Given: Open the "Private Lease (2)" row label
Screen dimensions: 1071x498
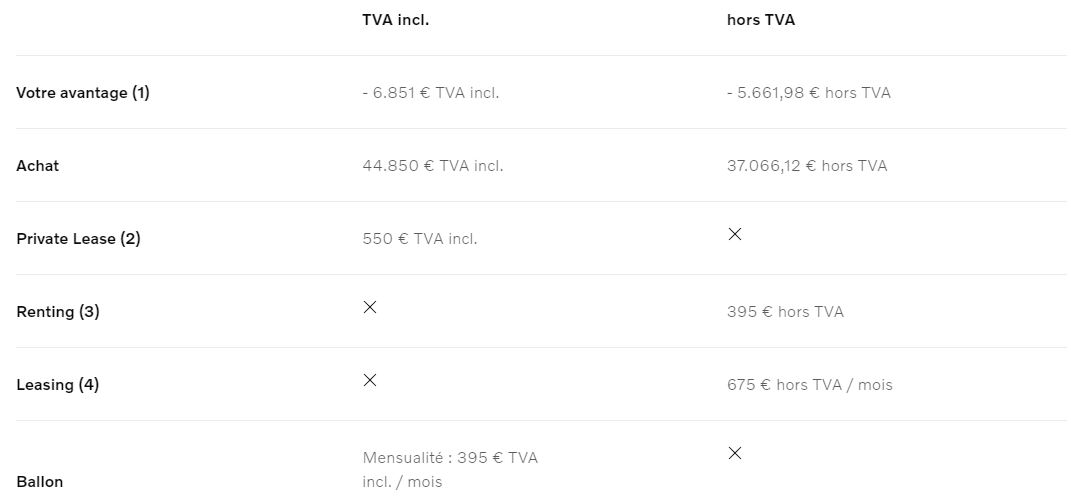Looking at the screenshot, I should pos(78,239).
